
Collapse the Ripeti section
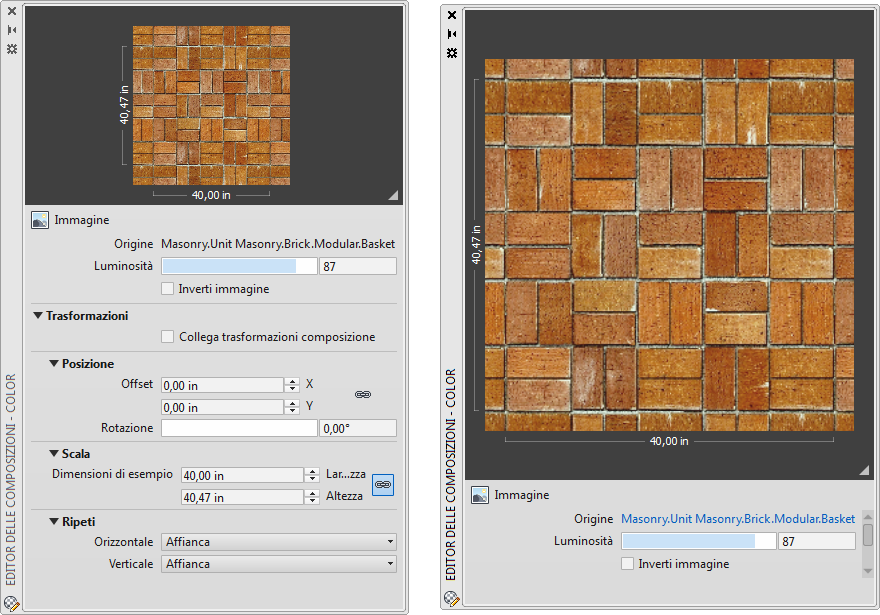[54, 522]
